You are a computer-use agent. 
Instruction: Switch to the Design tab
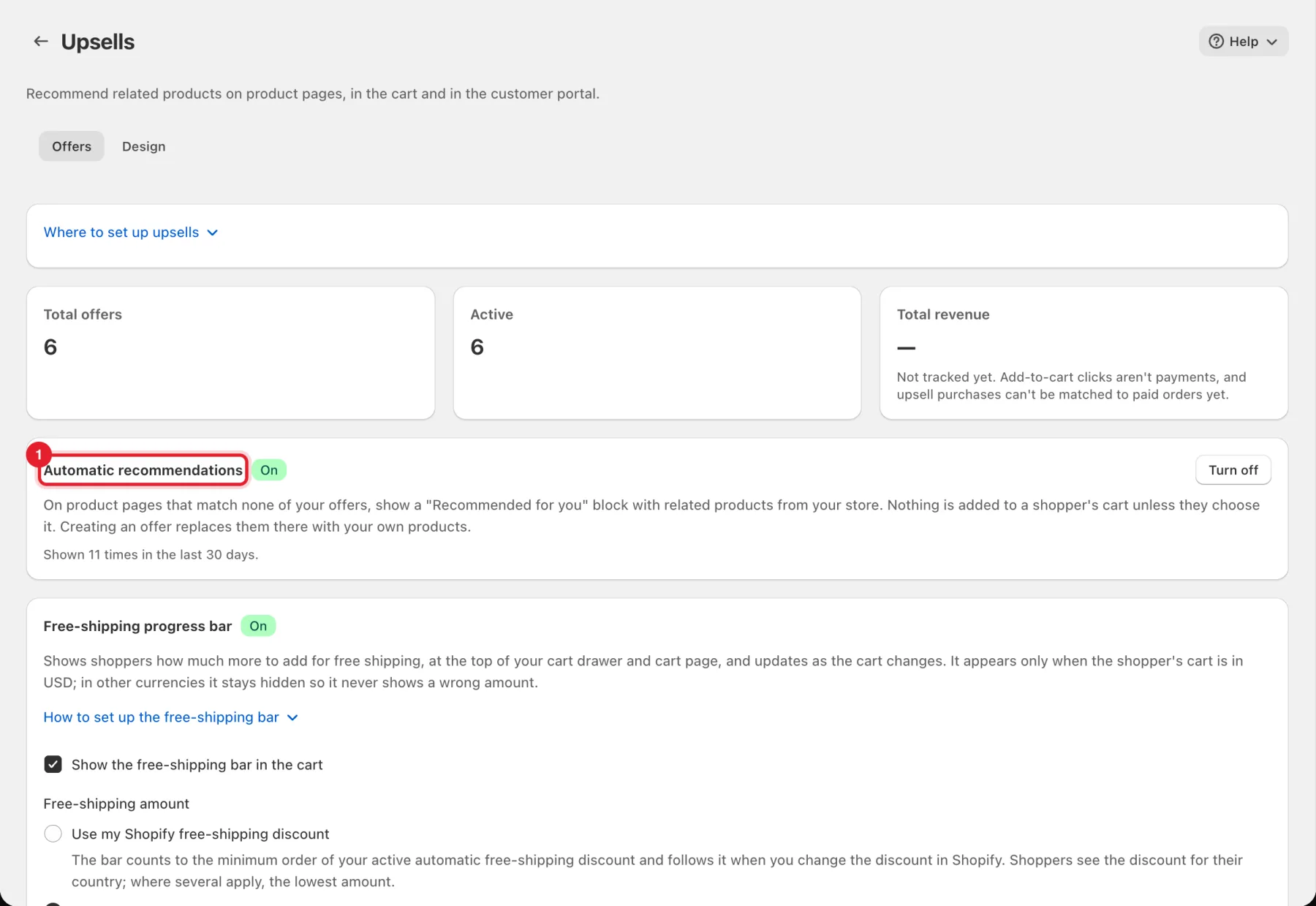pos(143,146)
